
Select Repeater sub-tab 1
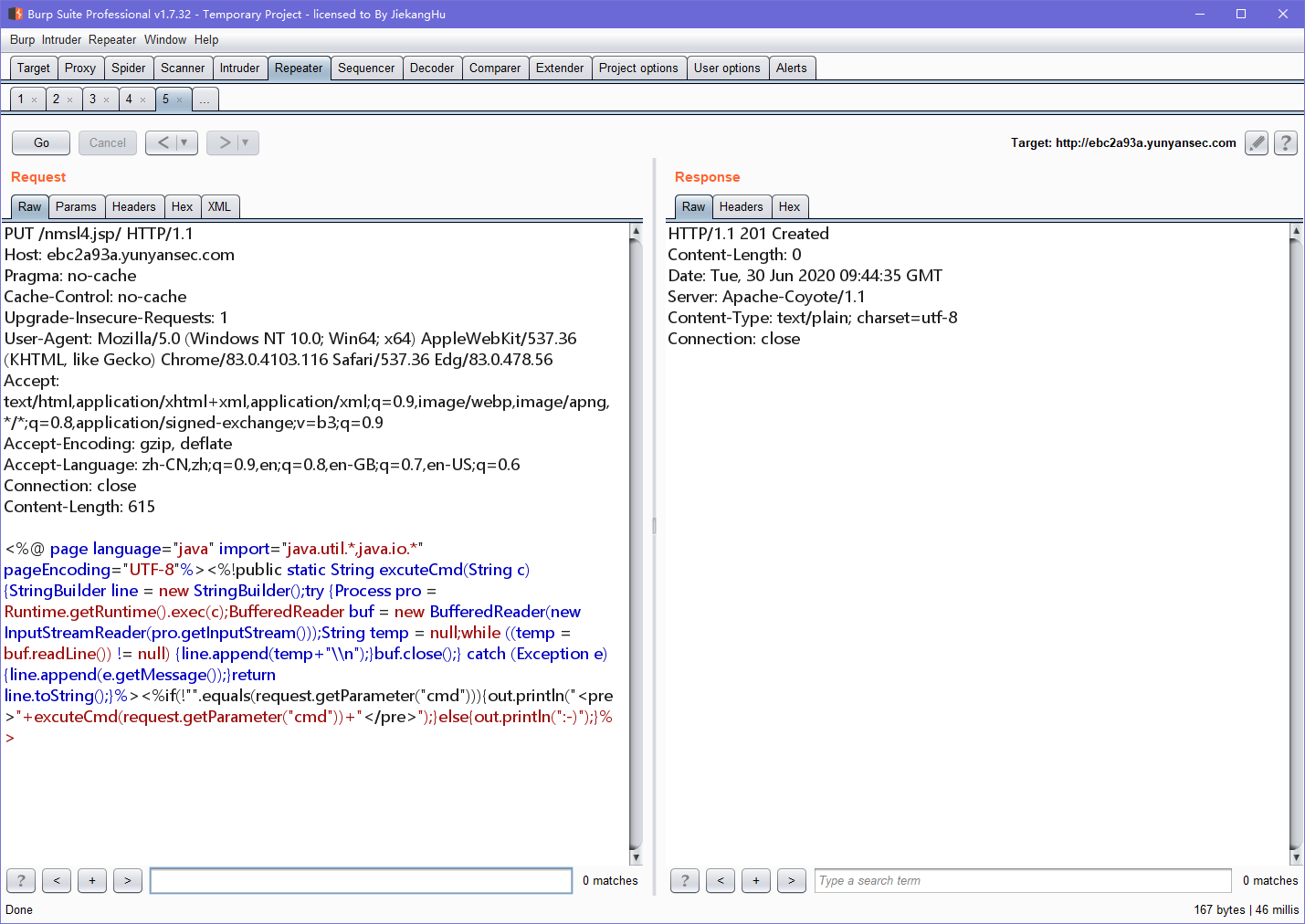coord(21,100)
